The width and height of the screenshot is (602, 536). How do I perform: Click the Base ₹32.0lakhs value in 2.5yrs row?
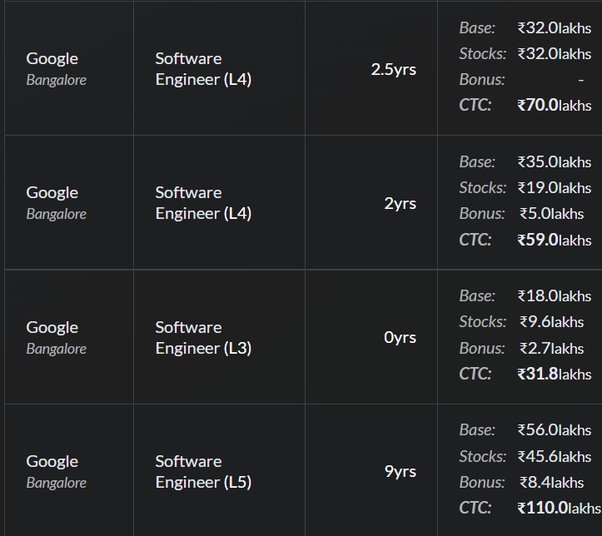pos(554,28)
